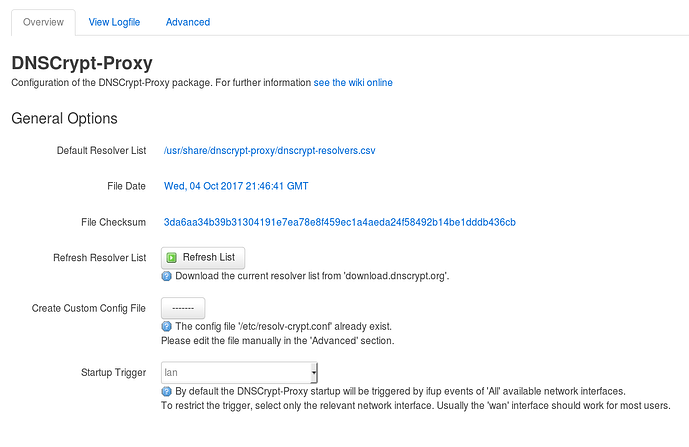The height and width of the screenshot is (447, 689).
Task: Click info icon beside 'The config file' note
Action: coord(167,326)
